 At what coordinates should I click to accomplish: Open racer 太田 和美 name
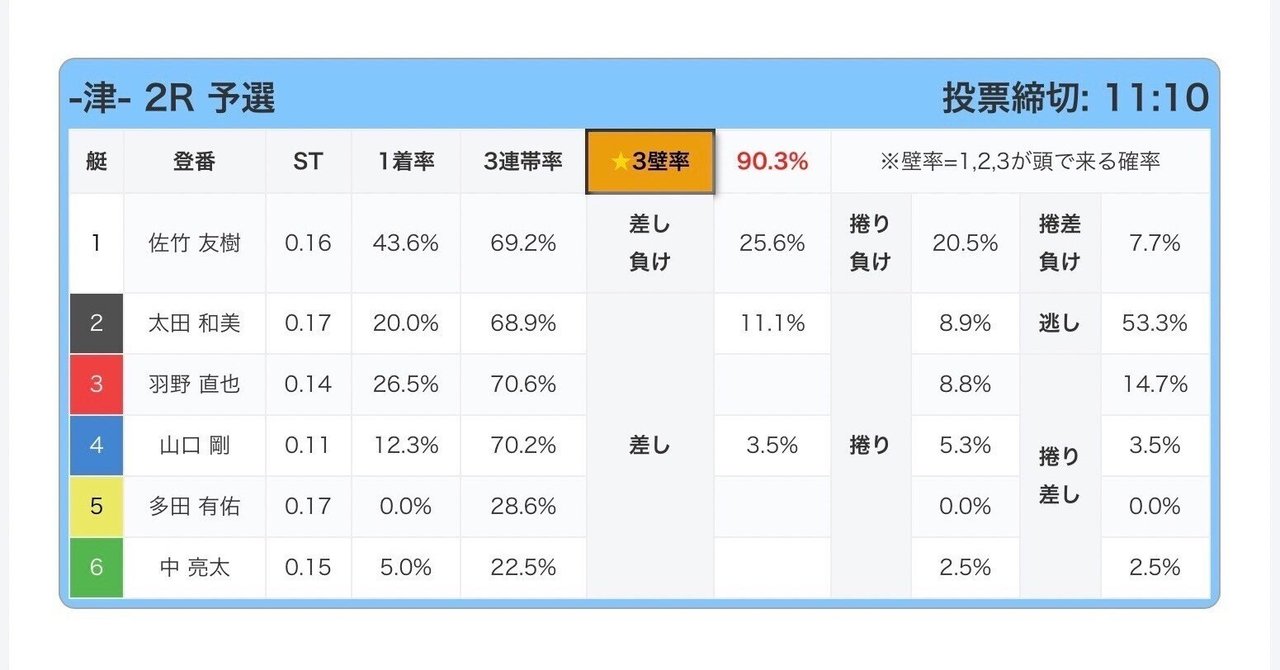coord(194,323)
